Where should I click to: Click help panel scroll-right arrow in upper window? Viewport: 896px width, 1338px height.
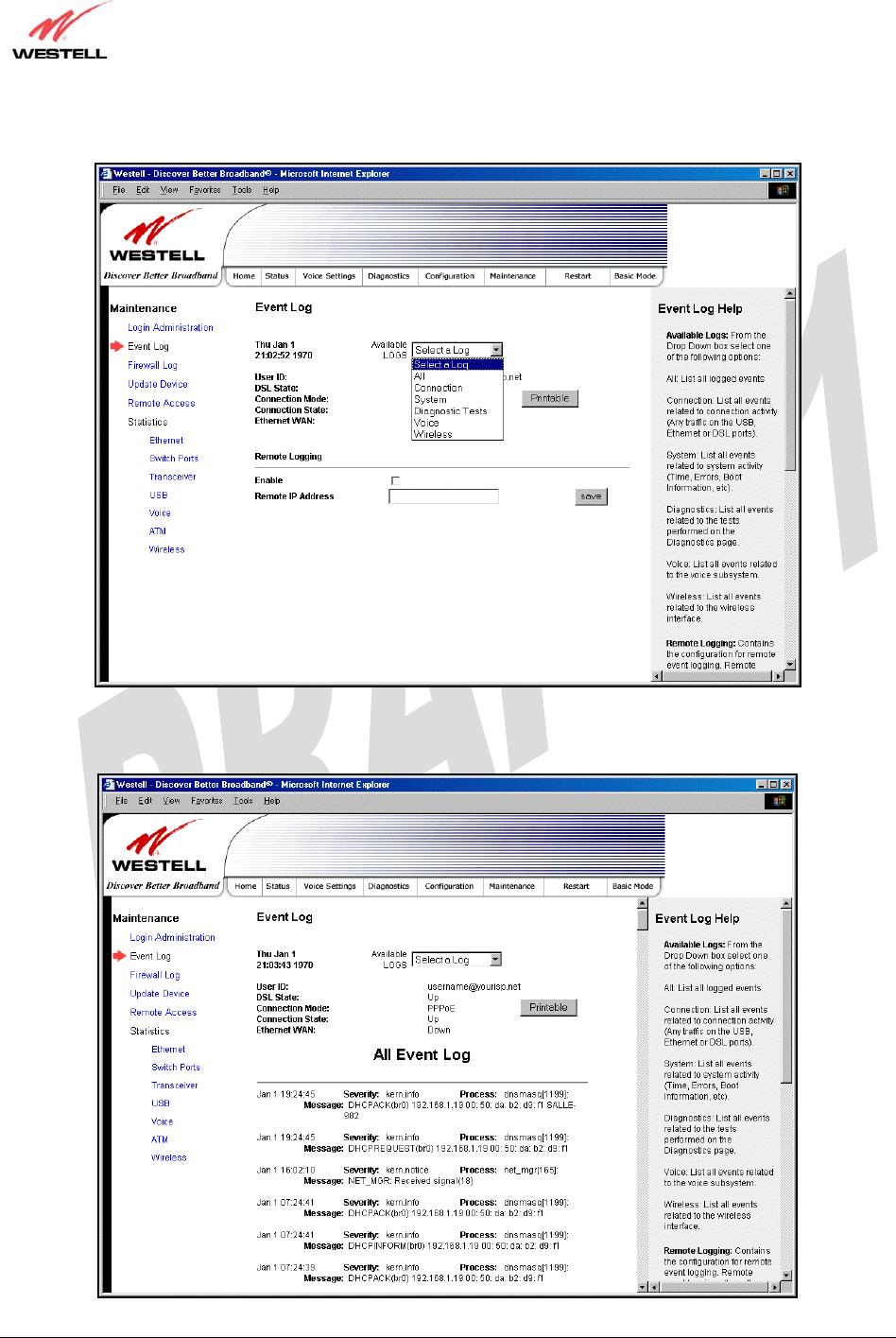click(x=779, y=676)
